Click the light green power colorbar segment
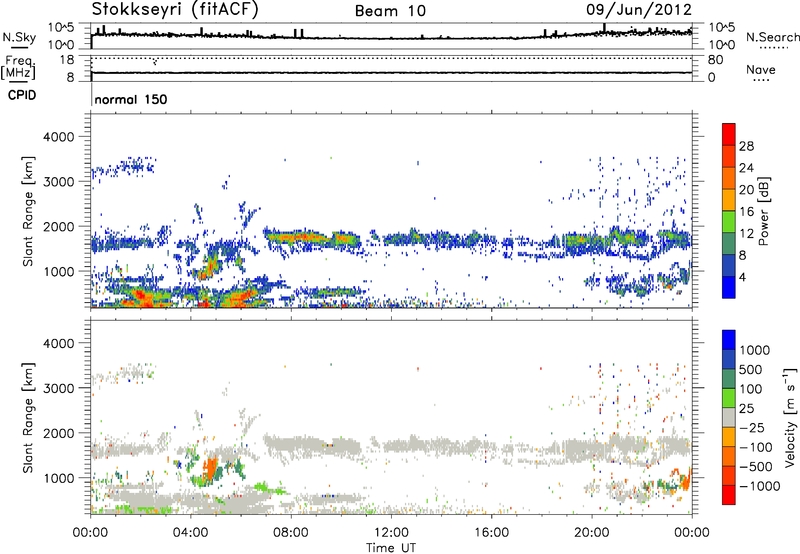Viewport: 800px width, 554px height. pos(729,221)
